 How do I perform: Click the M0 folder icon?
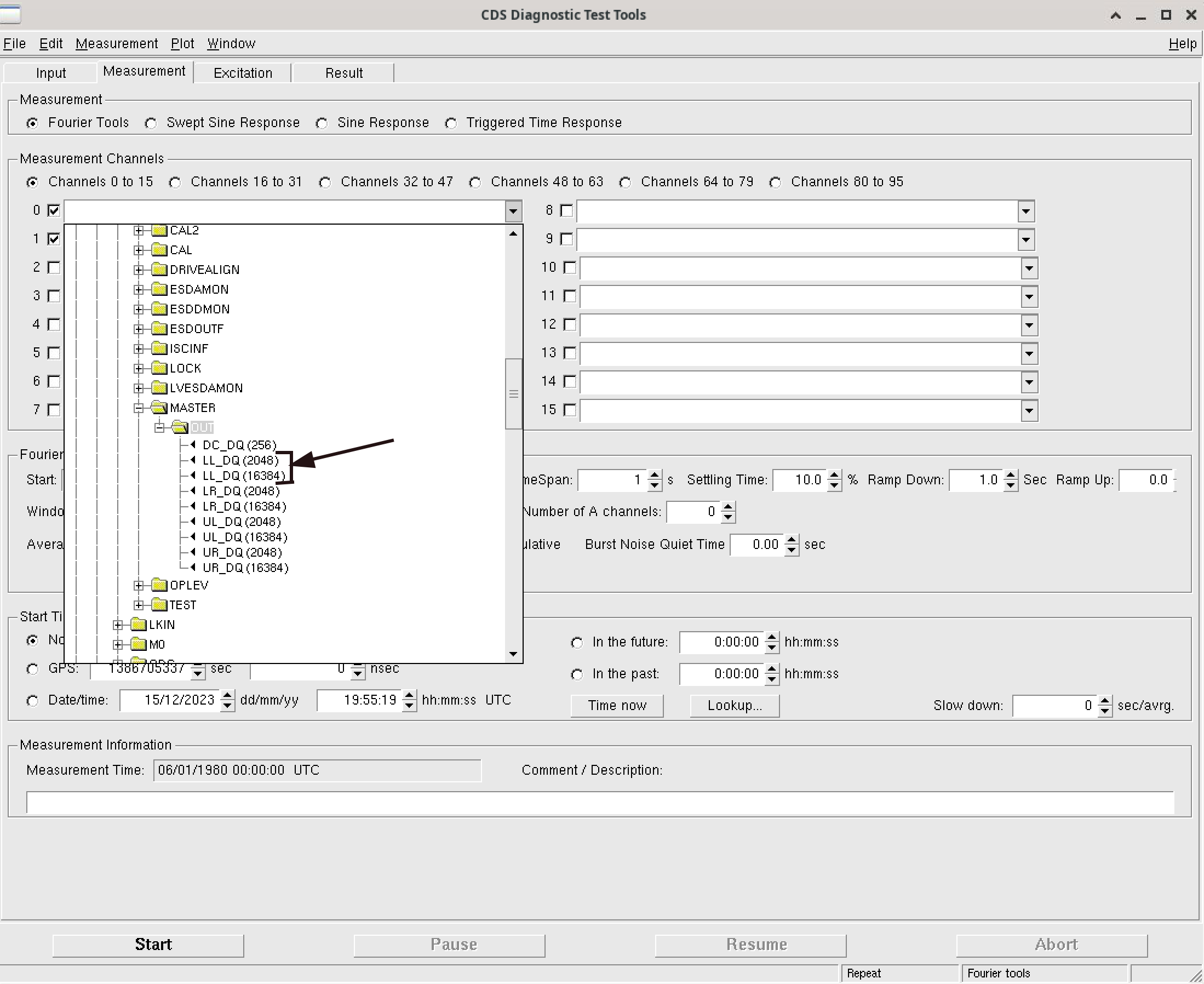coord(138,645)
